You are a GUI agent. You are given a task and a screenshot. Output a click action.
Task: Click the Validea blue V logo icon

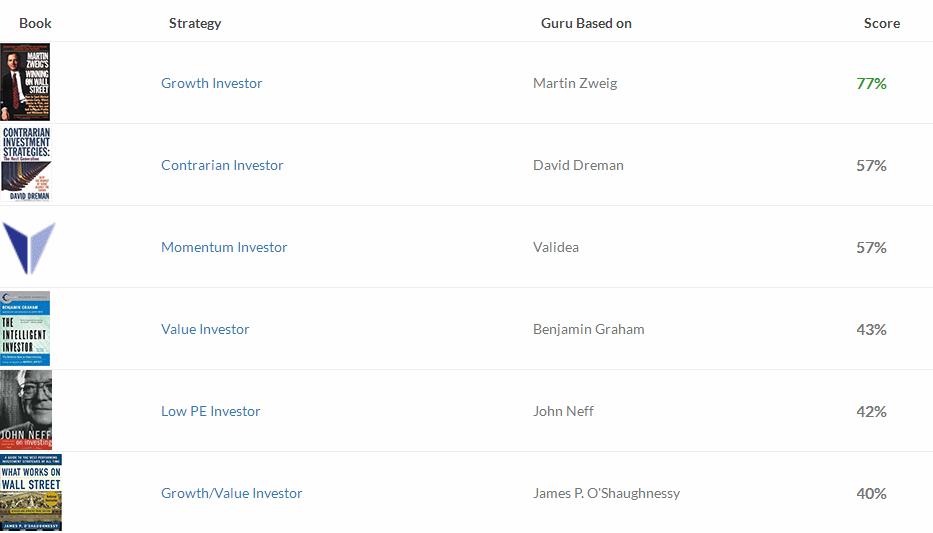(x=29, y=247)
